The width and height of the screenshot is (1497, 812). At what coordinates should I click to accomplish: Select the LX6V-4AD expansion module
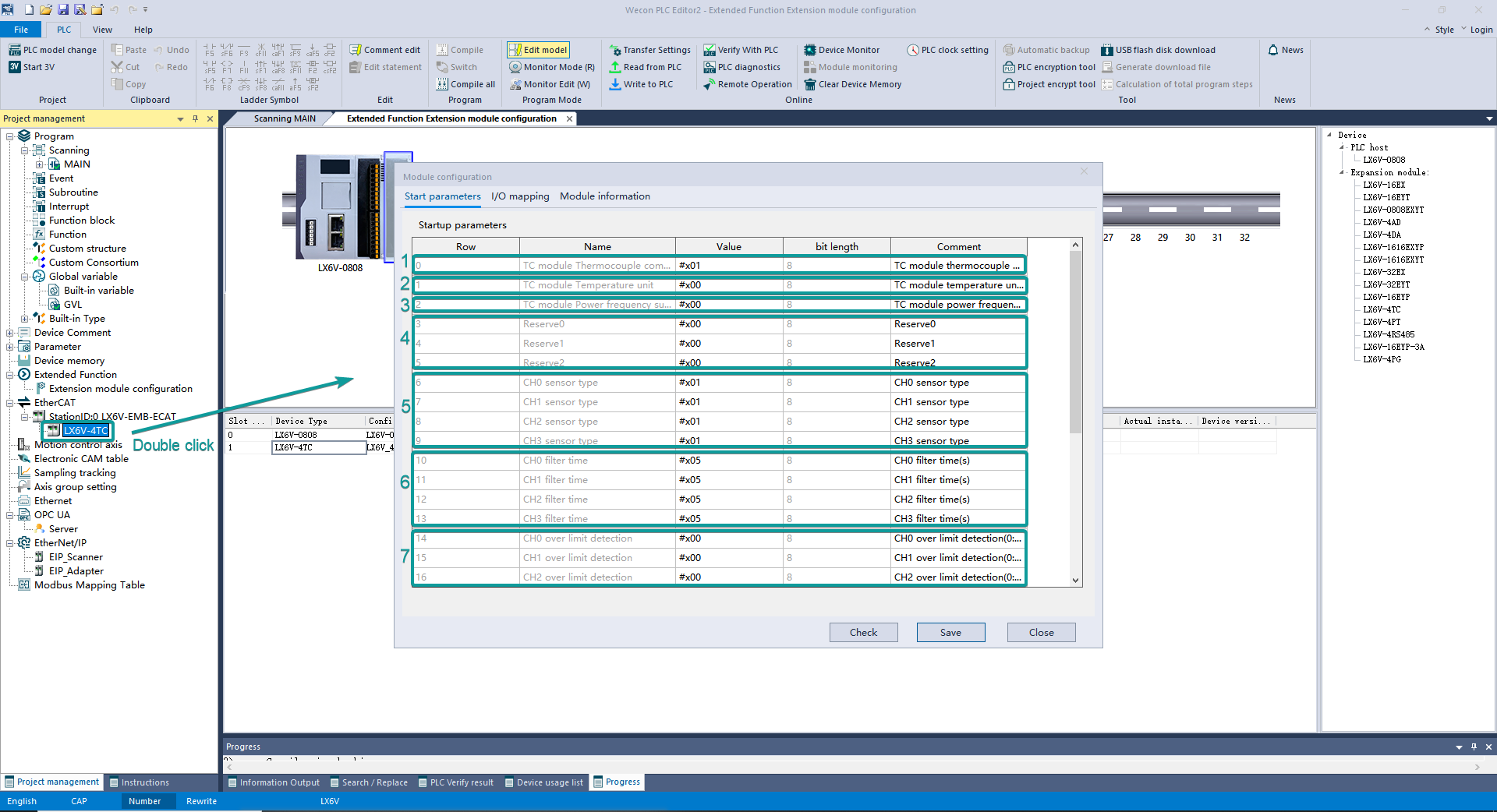pos(1382,222)
